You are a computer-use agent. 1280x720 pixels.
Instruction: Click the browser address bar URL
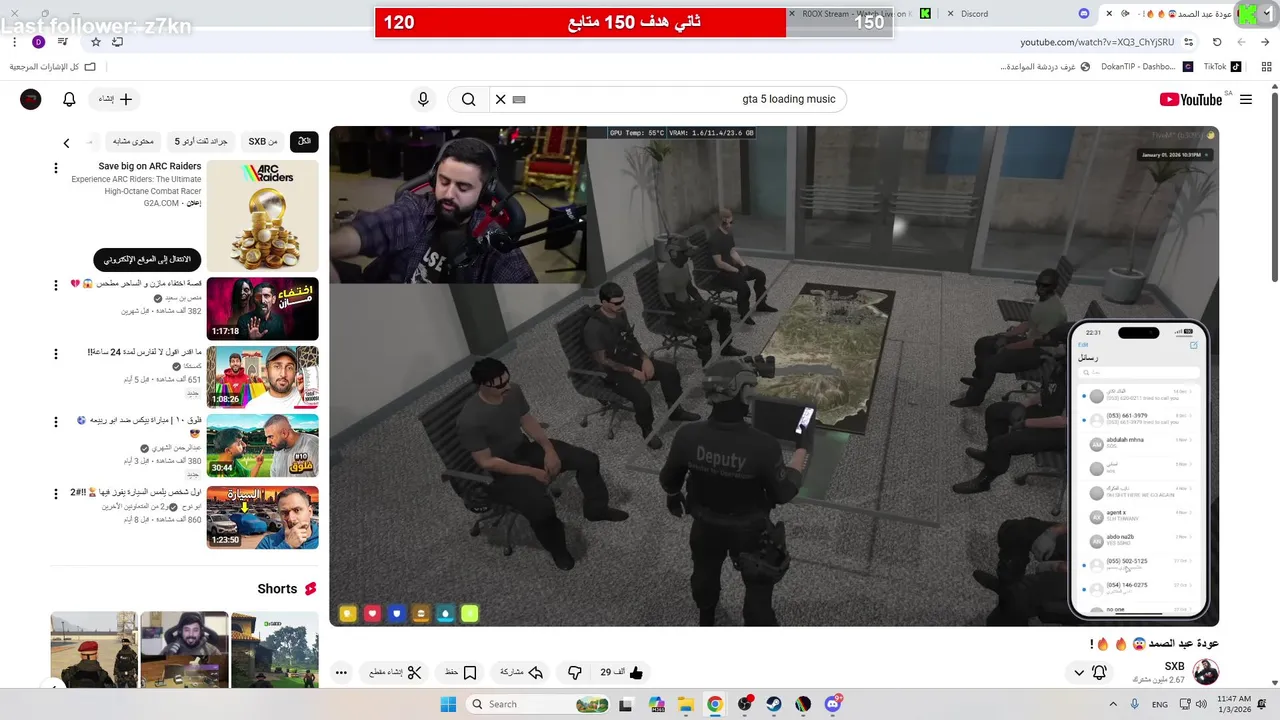click(x=1097, y=42)
